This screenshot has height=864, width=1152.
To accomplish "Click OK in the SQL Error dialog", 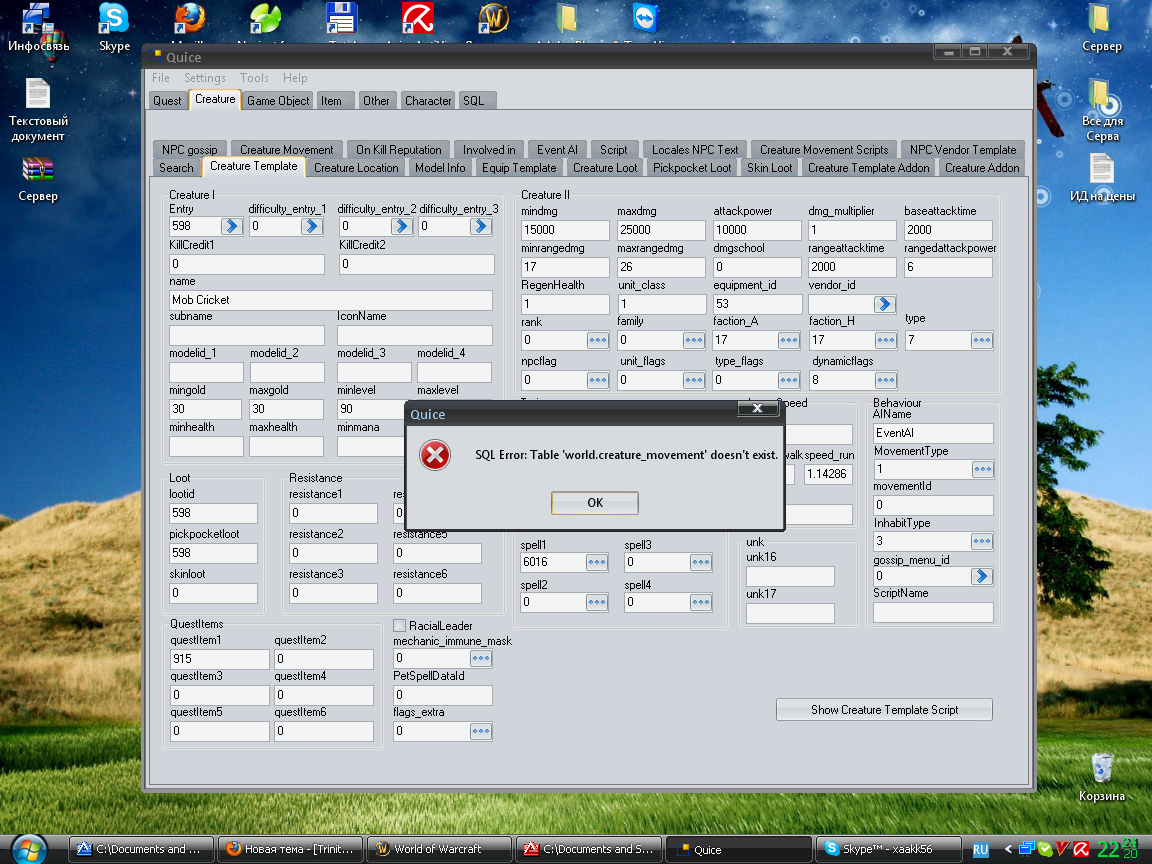I will point(594,503).
